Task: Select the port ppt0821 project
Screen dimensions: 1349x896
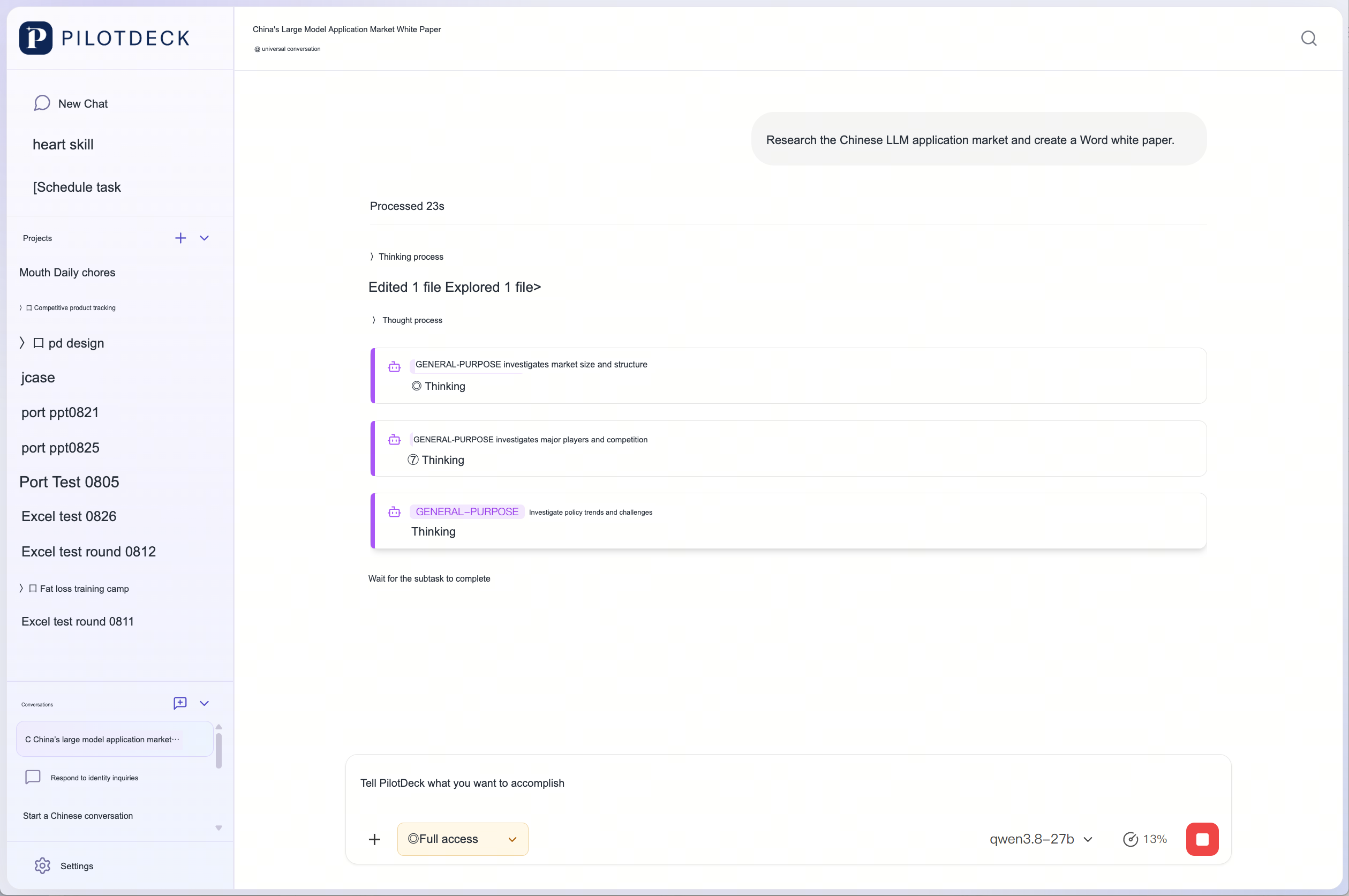Action: click(60, 412)
